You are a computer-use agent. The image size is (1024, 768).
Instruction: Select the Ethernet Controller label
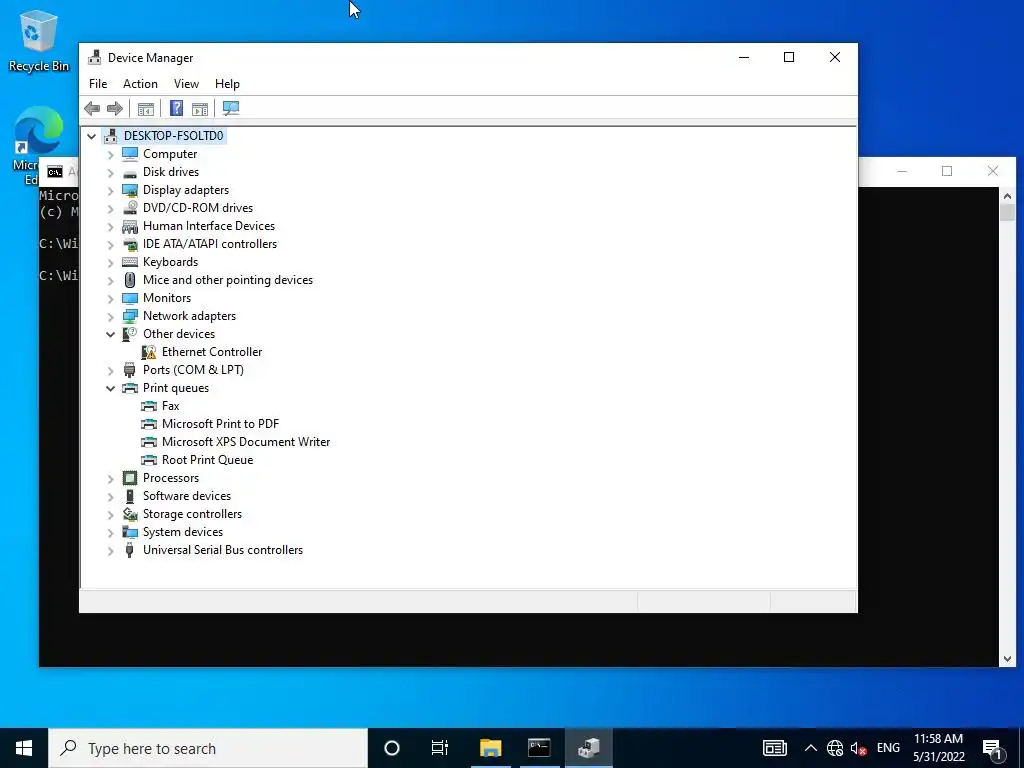[212, 352]
